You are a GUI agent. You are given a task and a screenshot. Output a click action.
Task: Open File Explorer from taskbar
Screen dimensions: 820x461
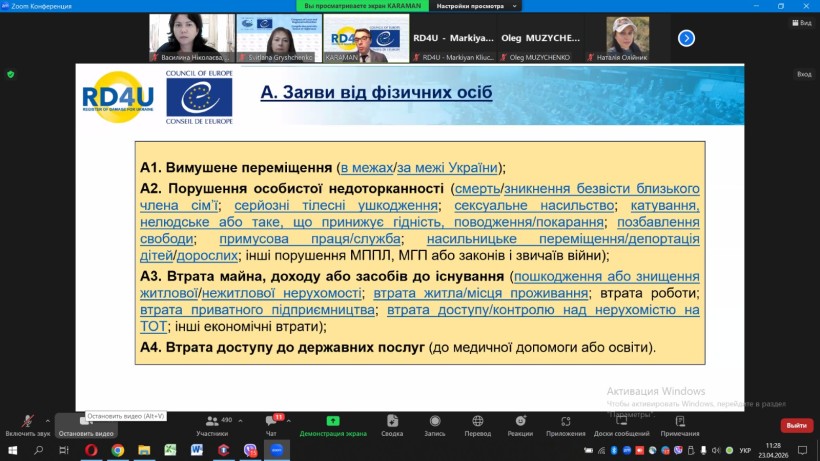click(x=144, y=450)
